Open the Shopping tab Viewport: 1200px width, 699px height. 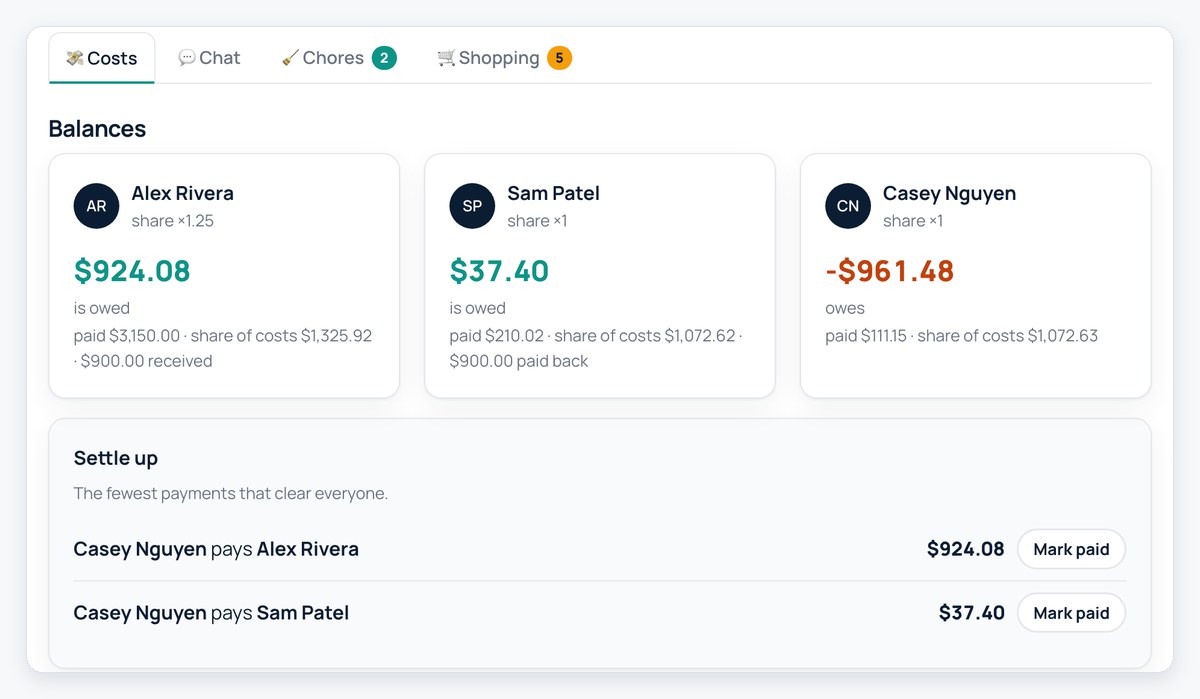pos(504,58)
